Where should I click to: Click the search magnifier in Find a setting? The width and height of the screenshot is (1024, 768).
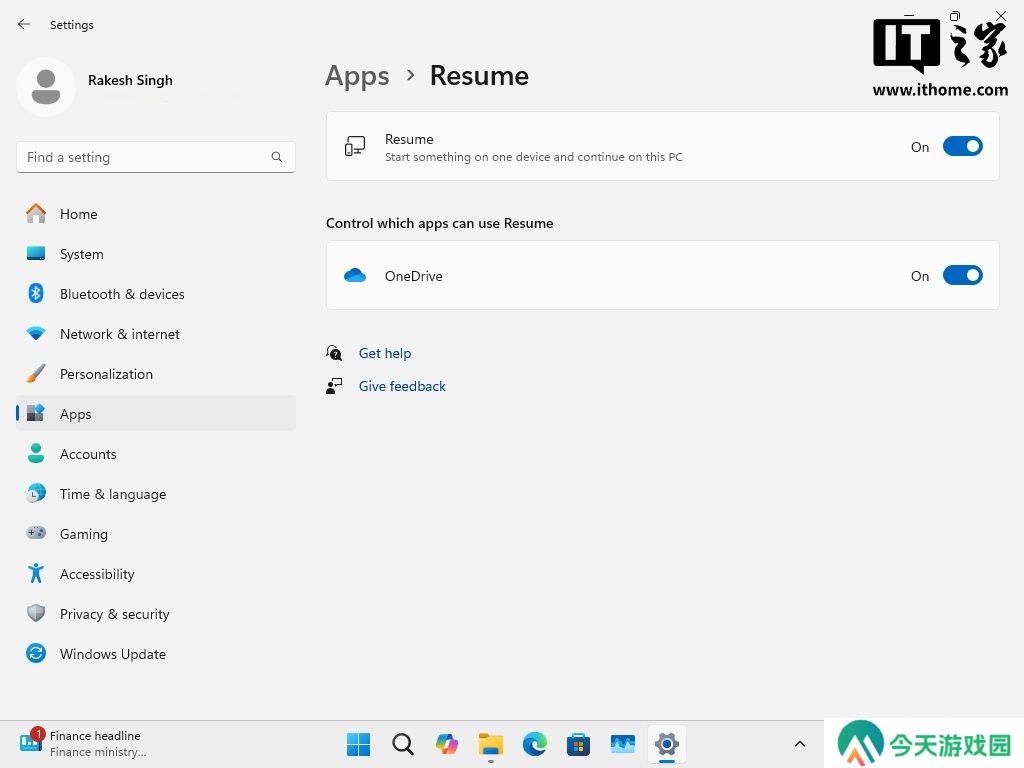coord(277,157)
